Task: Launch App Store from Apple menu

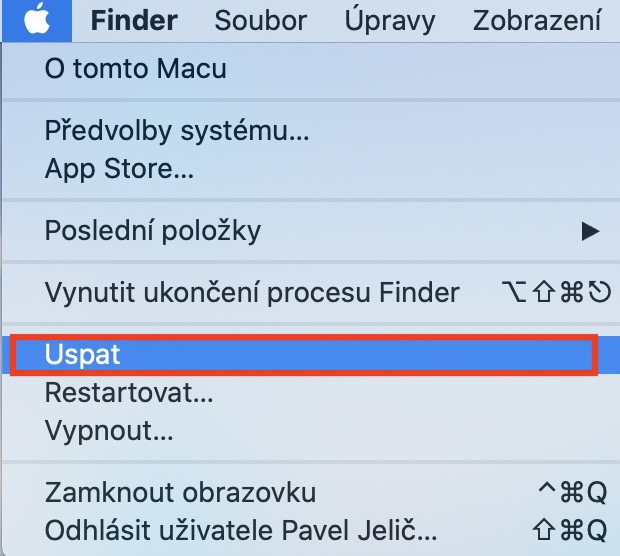Action: point(119,168)
